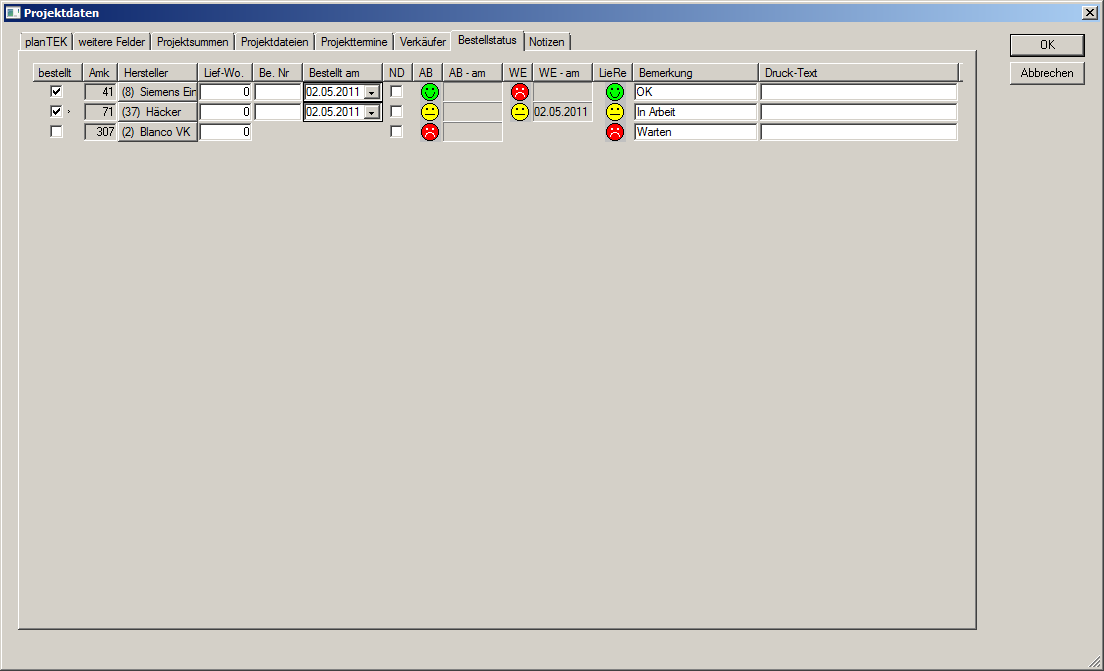This screenshot has height=671, width=1104.
Task: Click Bemerkung field containing 'Warten'
Action: 695,132
